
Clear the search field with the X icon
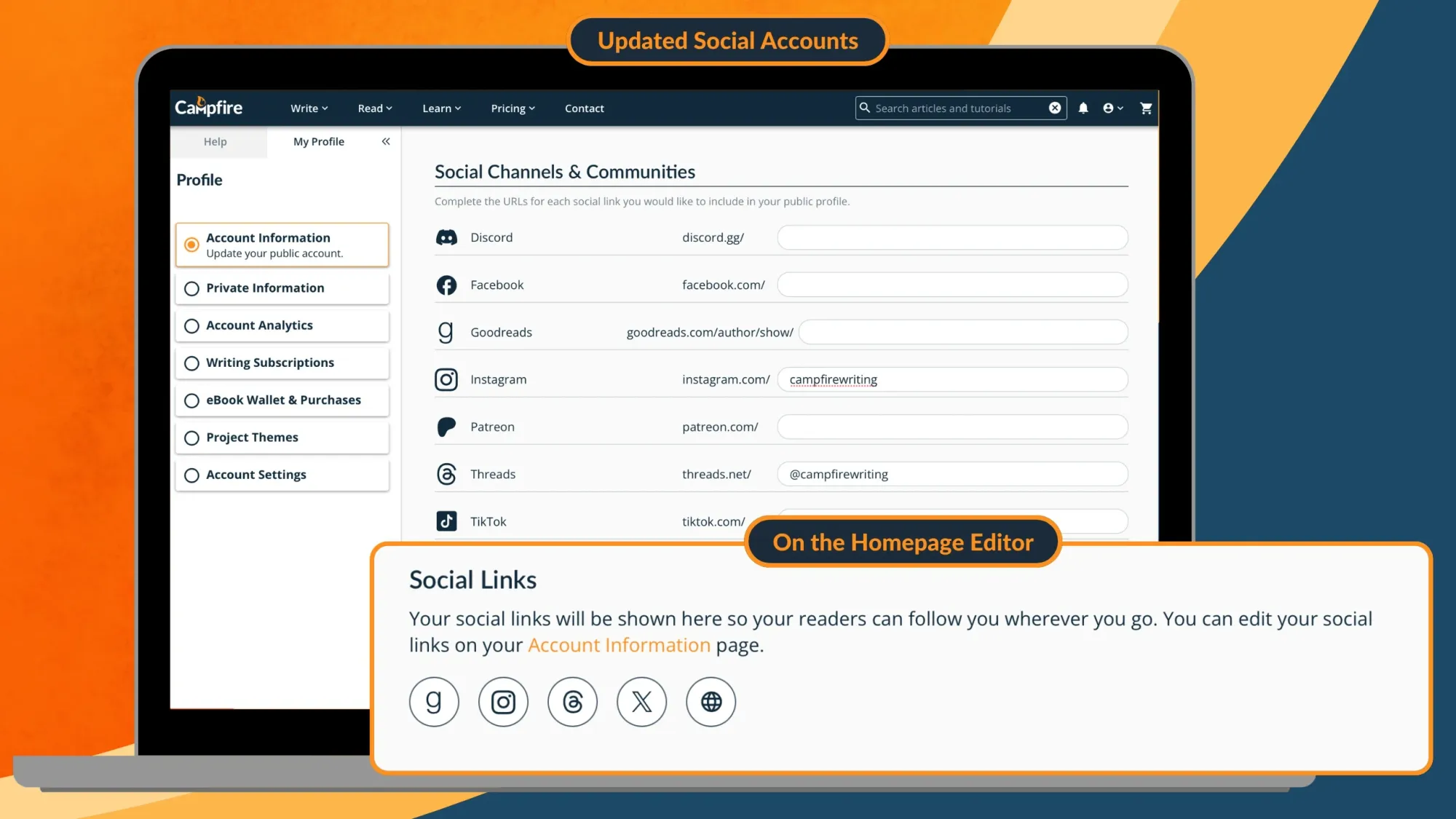click(x=1054, y=108)
